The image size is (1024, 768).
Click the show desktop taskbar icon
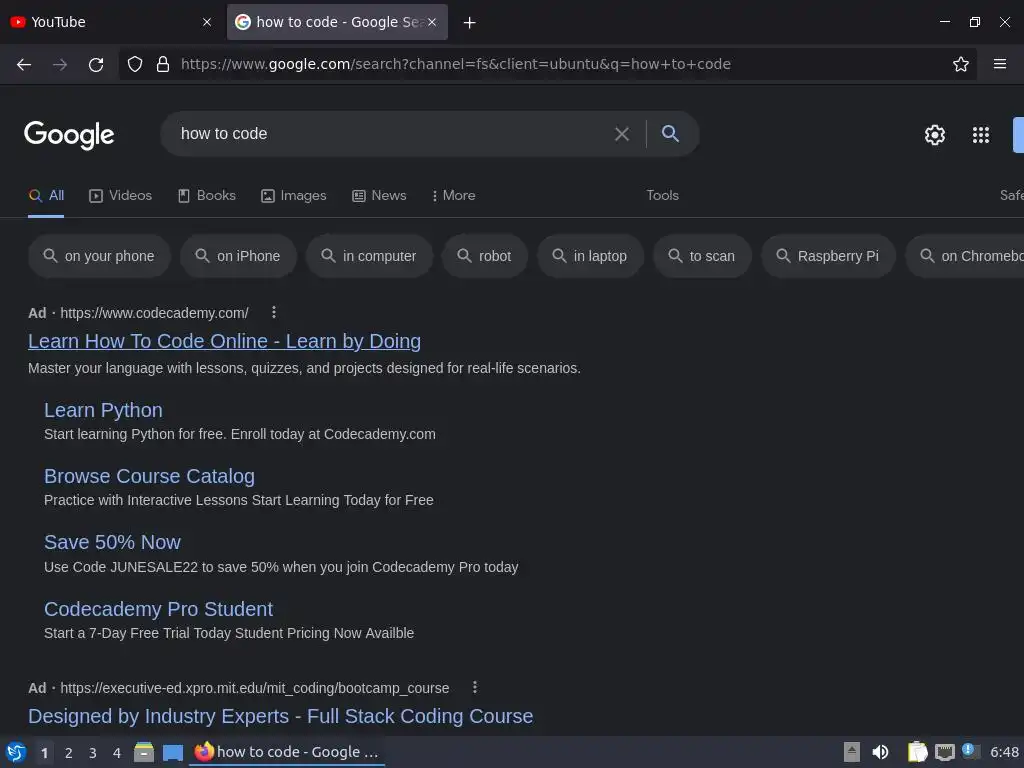173,753
